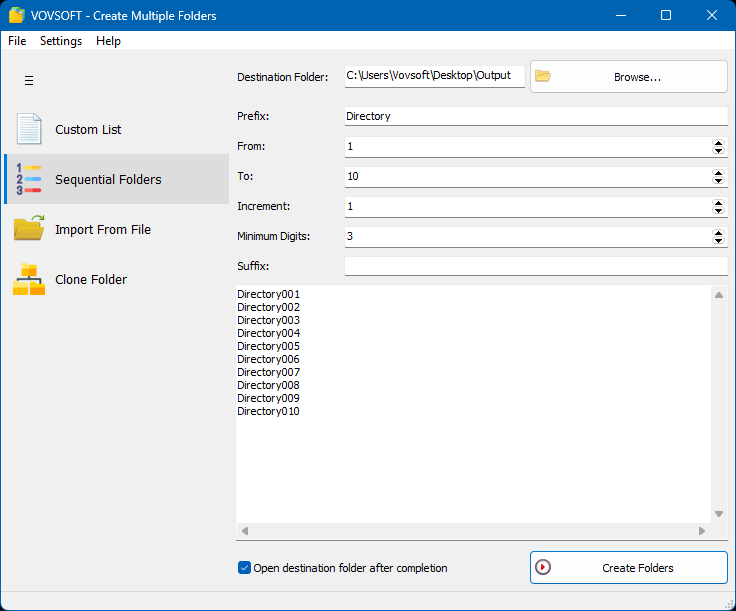Click Directory007 in the preview list
The height and width of the screenshot is (611, 736).
(x=268, y=372)
